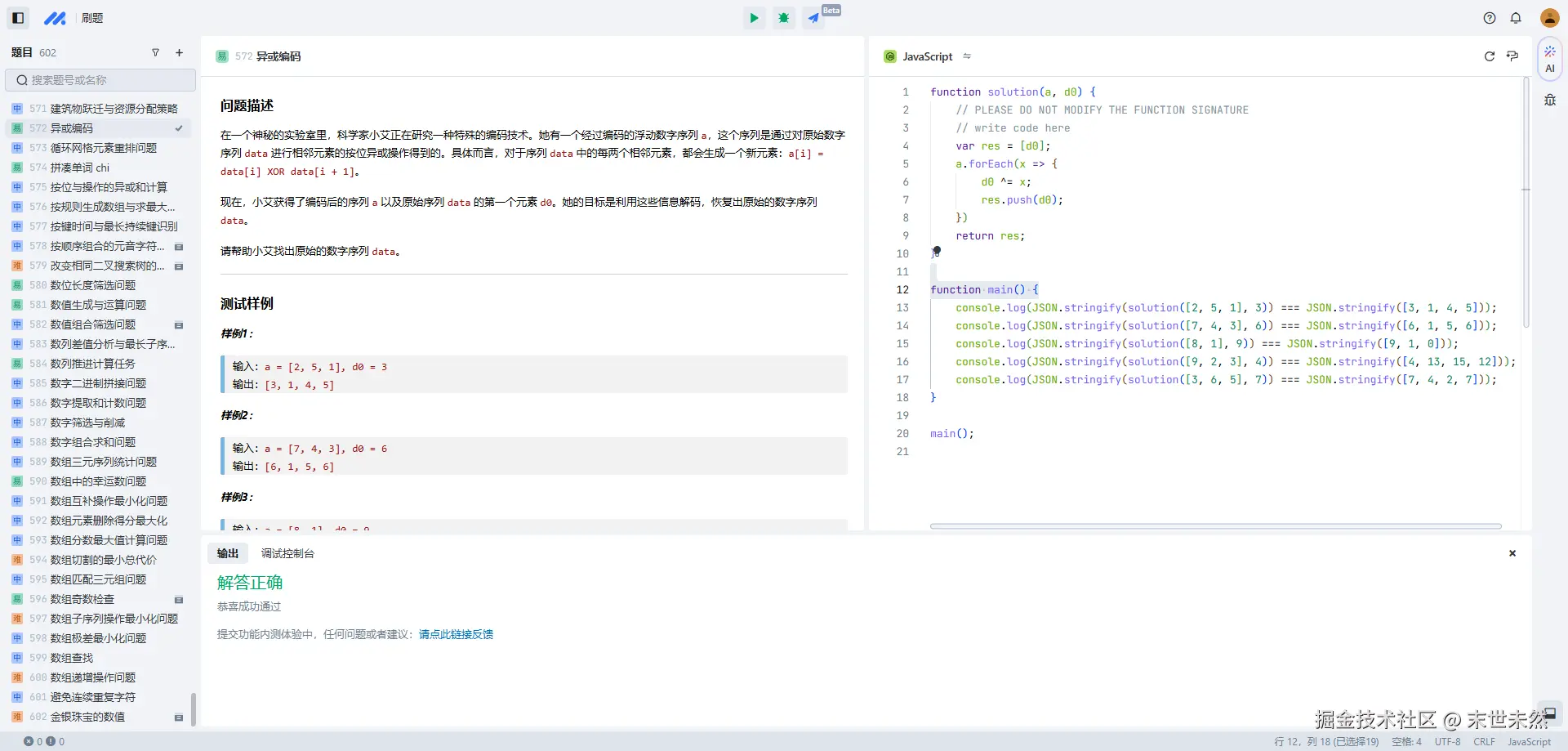The height and width of the screenshot is (751, 1568).
Task: Toggle word wrap in the code editor
Action: [1512, 56]
